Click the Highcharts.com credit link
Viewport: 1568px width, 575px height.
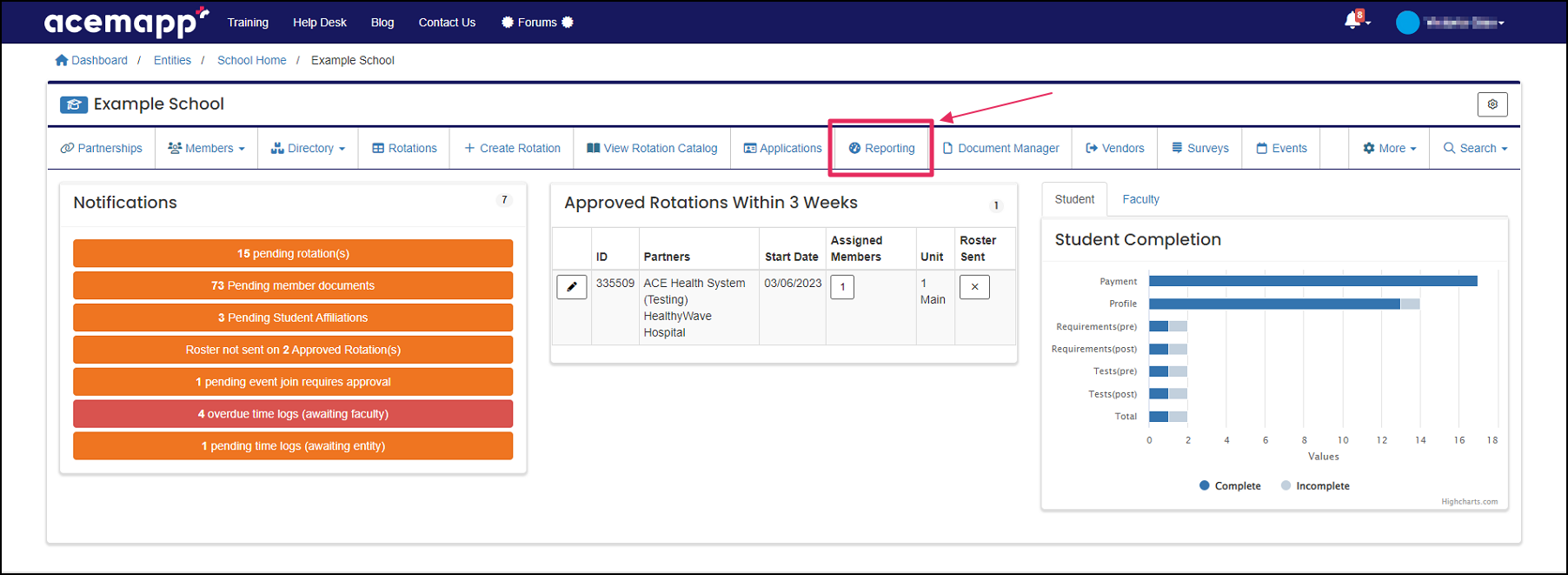click(1469, 501)
